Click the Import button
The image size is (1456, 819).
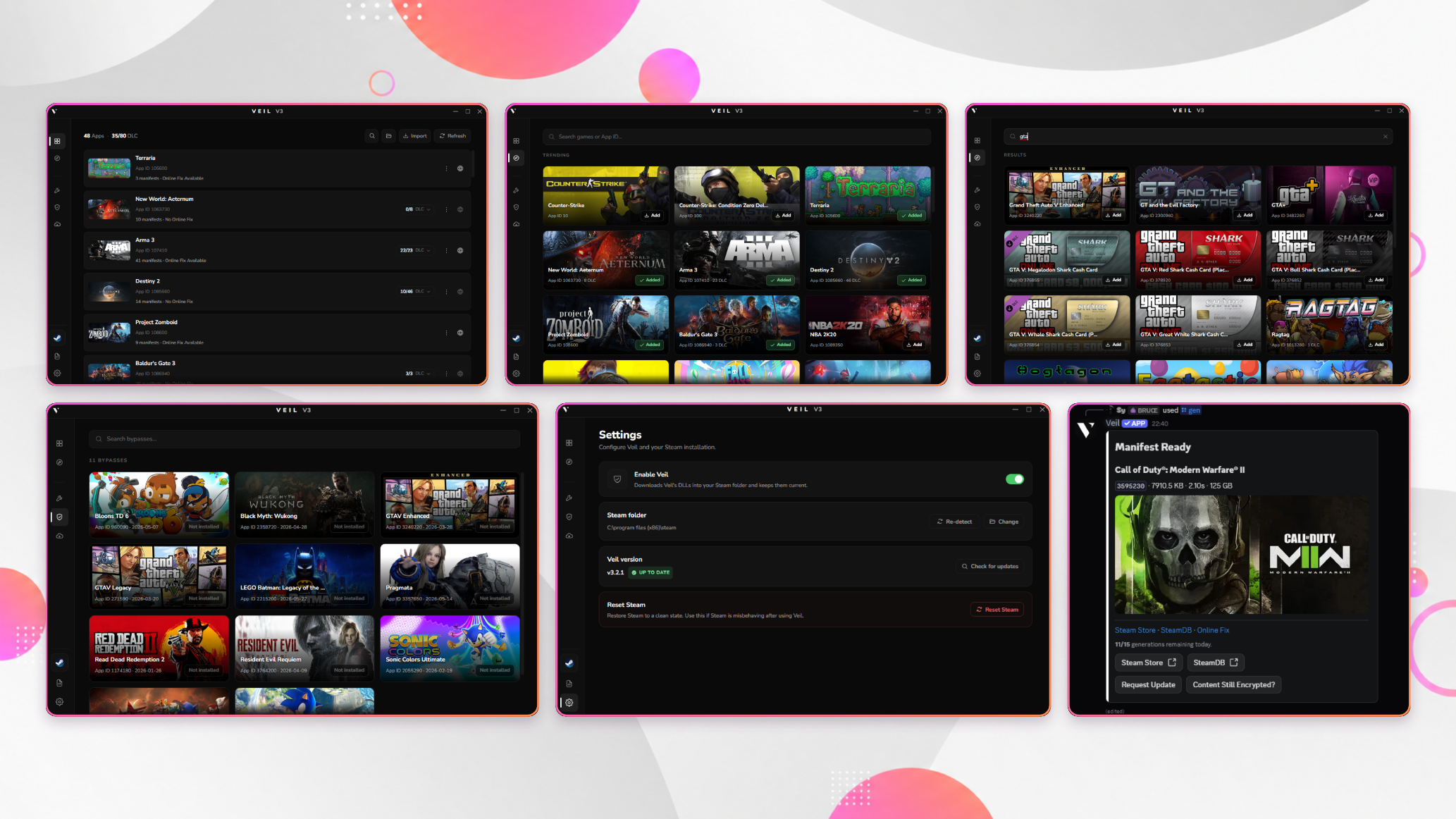tap(415, 136)
